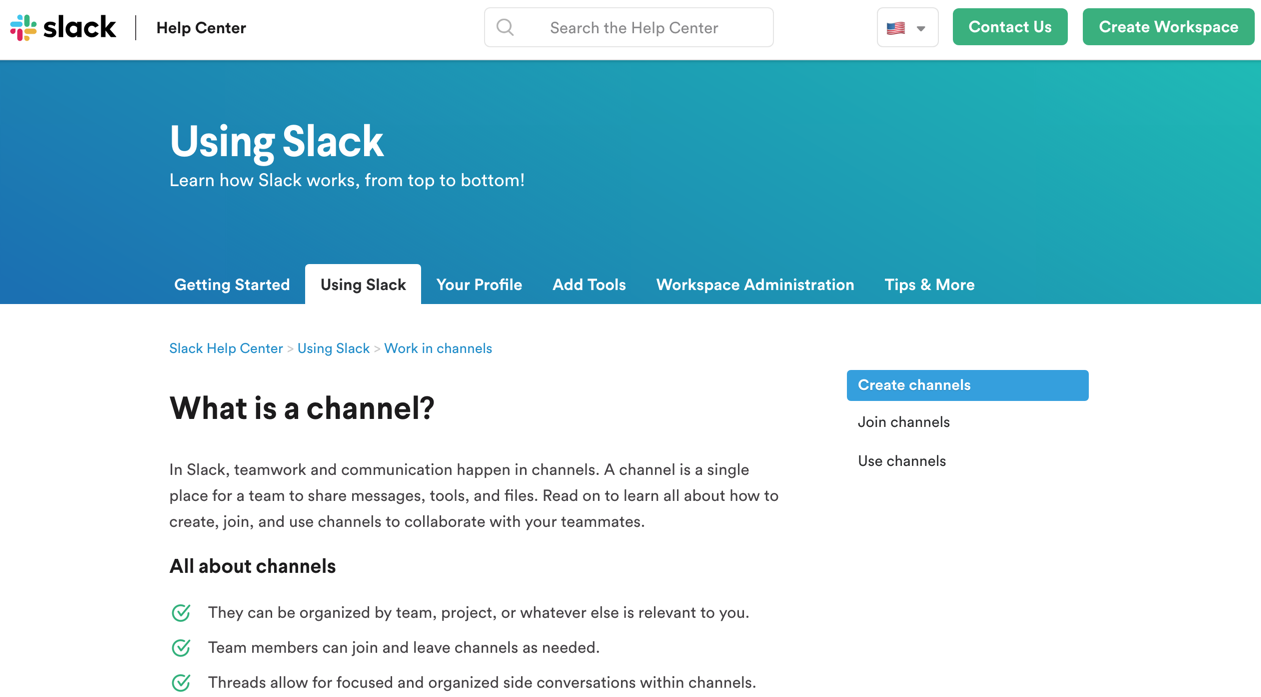Click the Contact Us button
Screen dimensions: 1261x697
pos(1010,27)
